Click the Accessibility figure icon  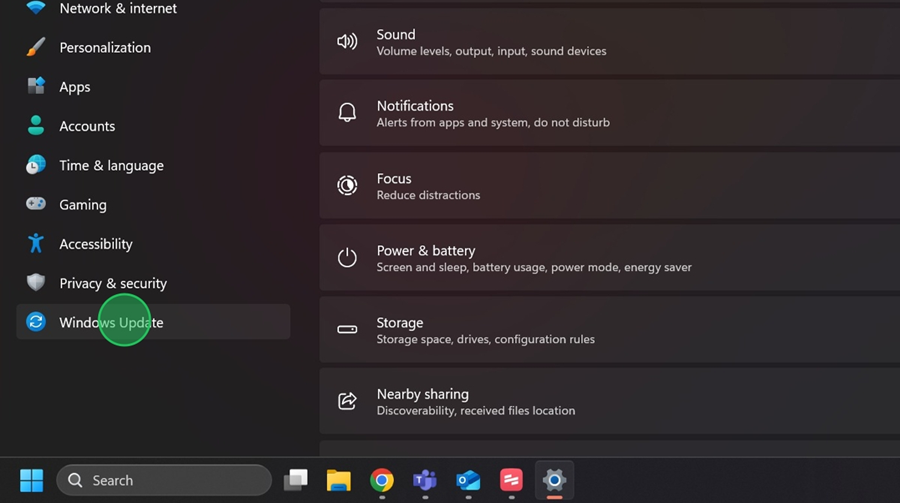pyautogui.click(x=36, y=244)
